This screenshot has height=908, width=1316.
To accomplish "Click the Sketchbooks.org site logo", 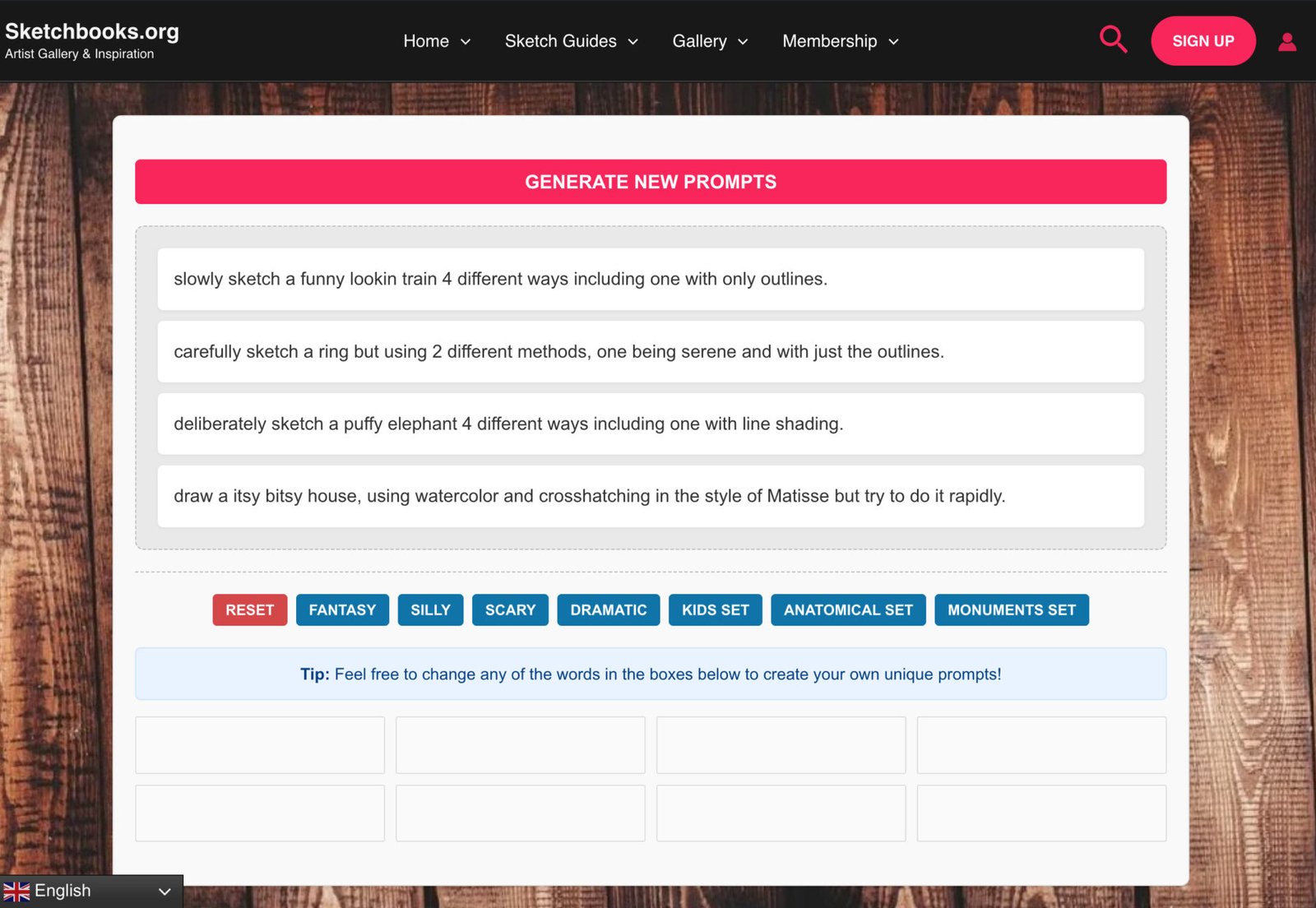I will (92, 40).
